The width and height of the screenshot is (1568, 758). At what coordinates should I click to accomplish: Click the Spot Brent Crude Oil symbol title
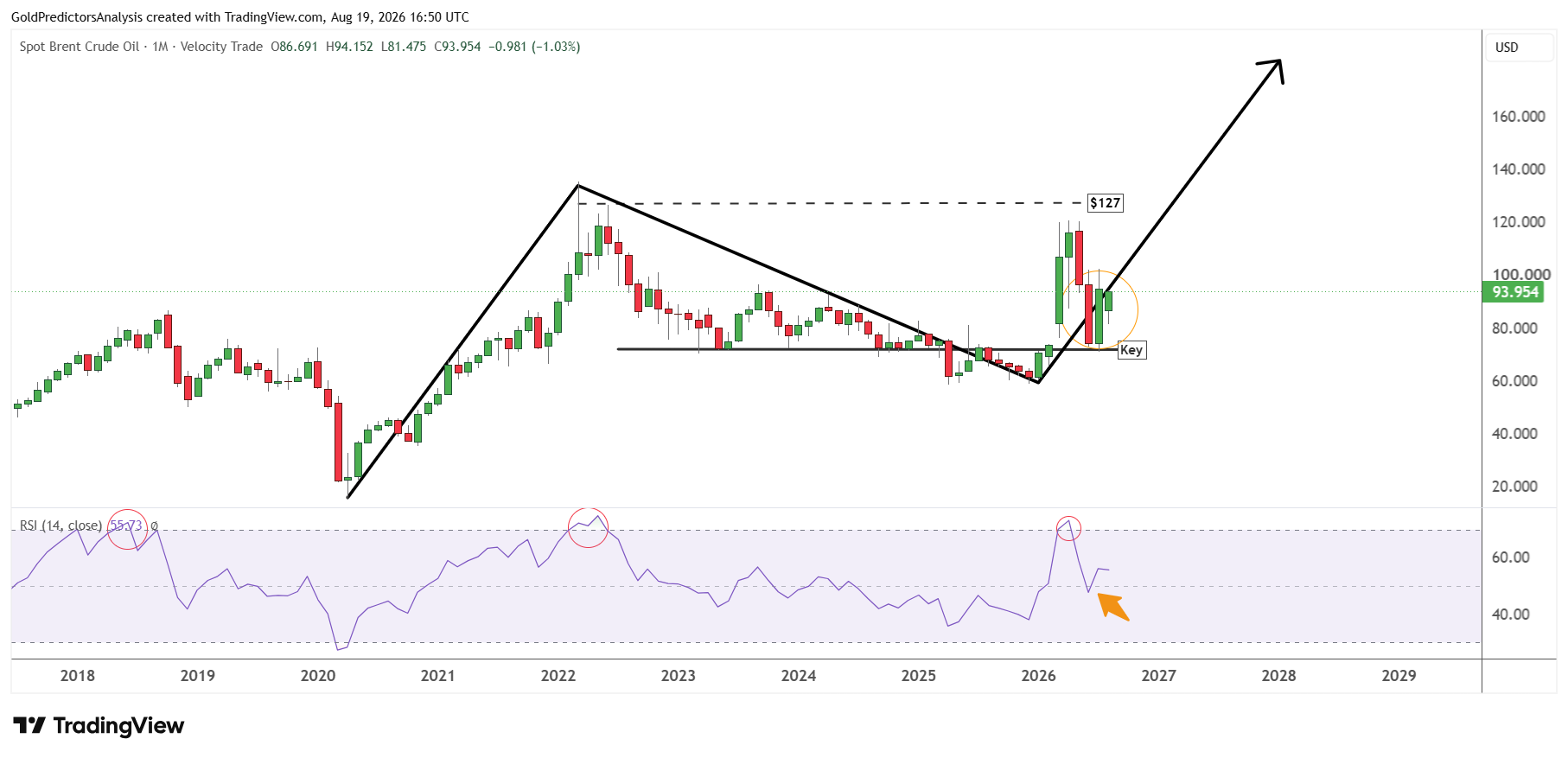tap(80, 47)
